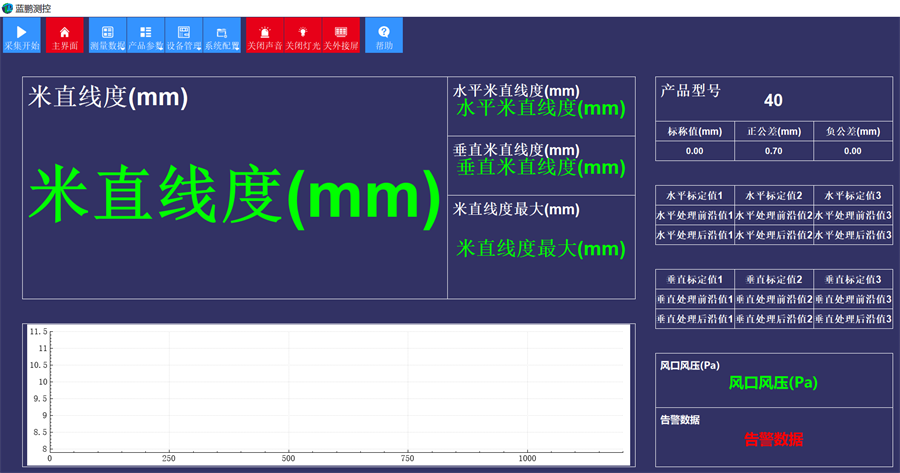The height and width of the screenshot is (473, 900).
Task: Click the 蓝鹏测控 app logo in title bar
Action: [x=8, y=7]
